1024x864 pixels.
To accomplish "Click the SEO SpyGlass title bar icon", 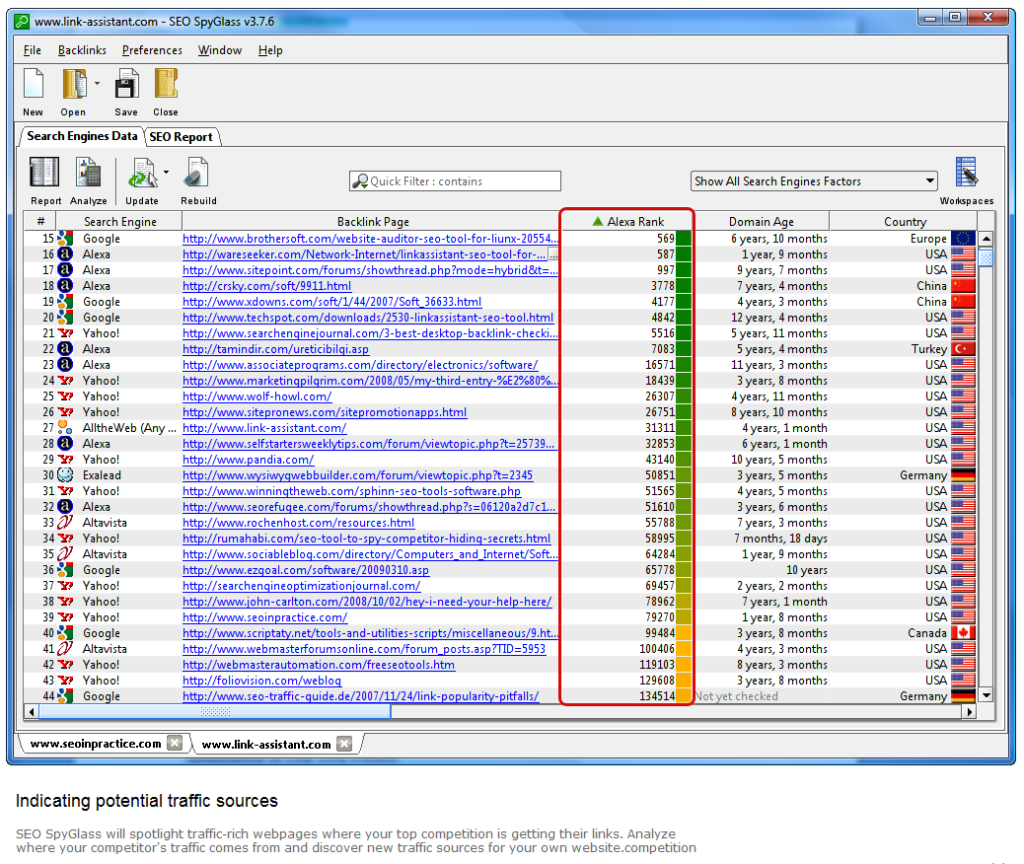I will tap(22, 22).
